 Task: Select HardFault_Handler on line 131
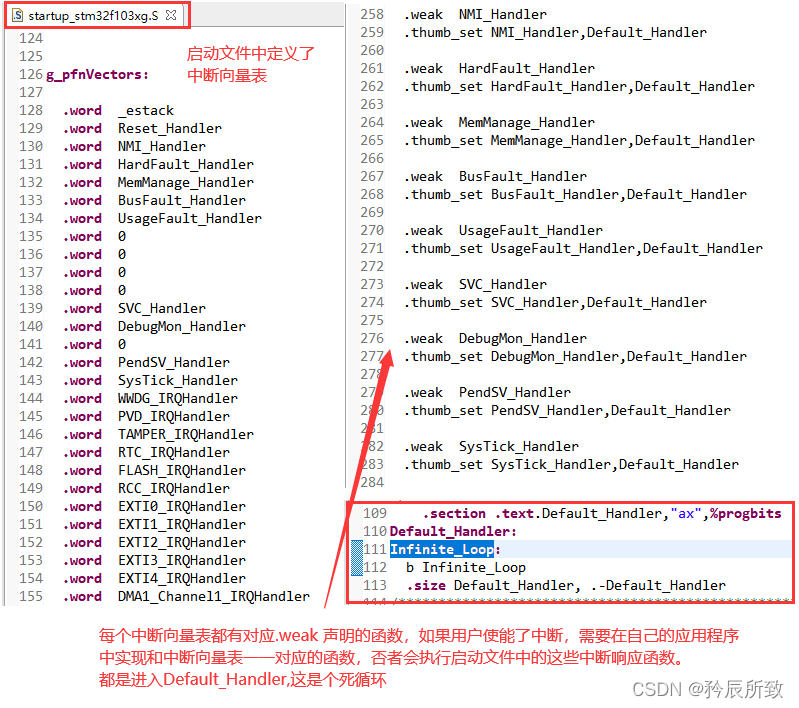[x=185, y=165]
